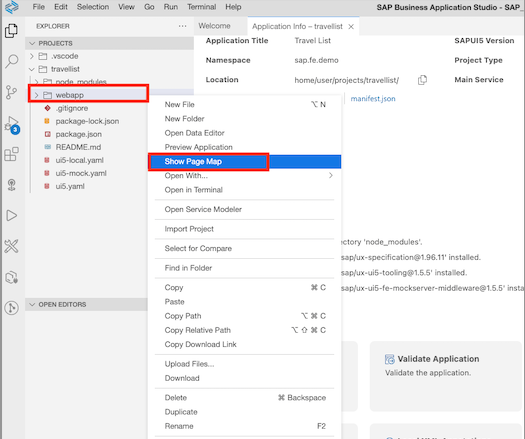
Task: Select Open Data Editor menu entry
Action: 244,133
